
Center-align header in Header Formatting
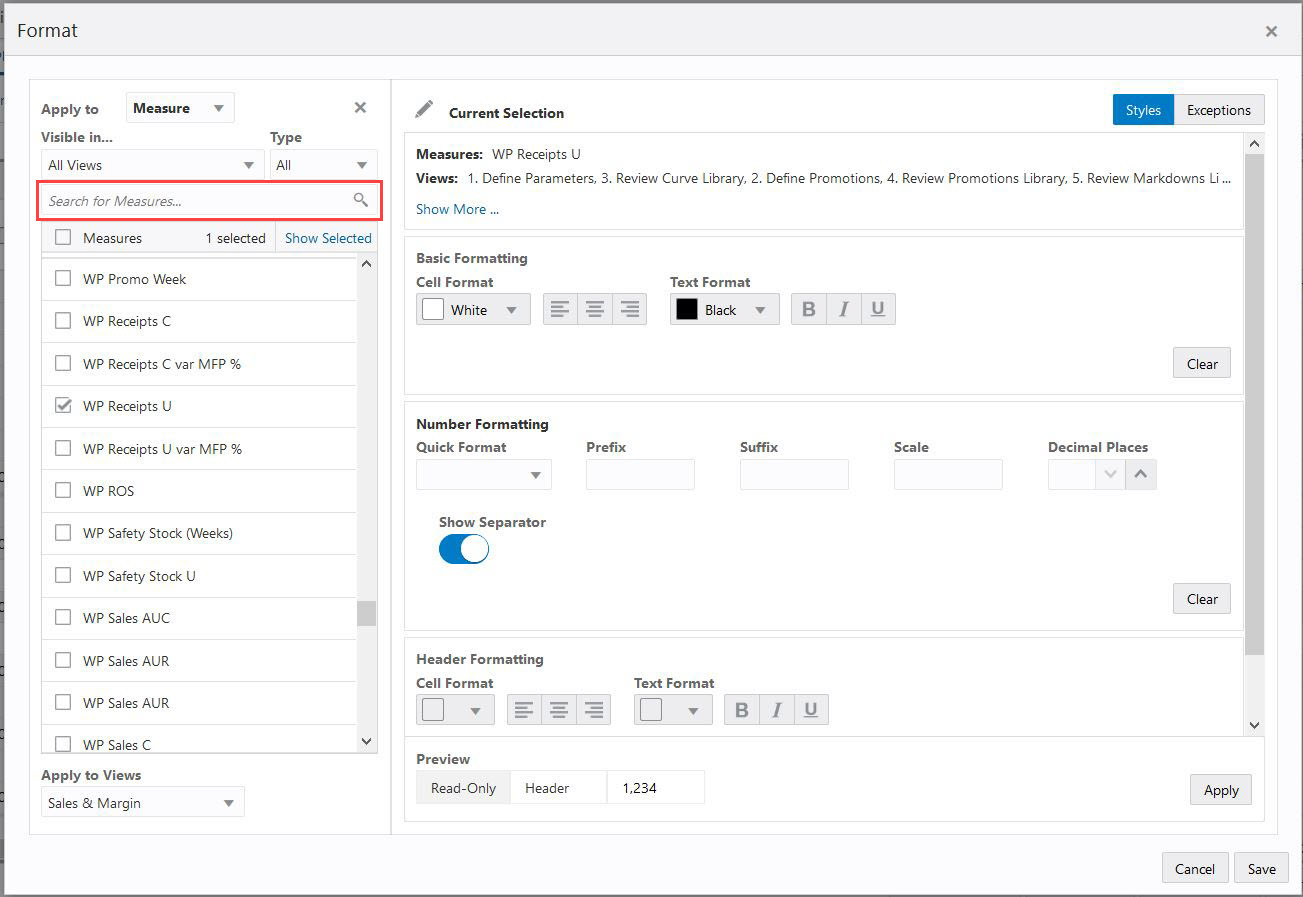click(559, 710)
